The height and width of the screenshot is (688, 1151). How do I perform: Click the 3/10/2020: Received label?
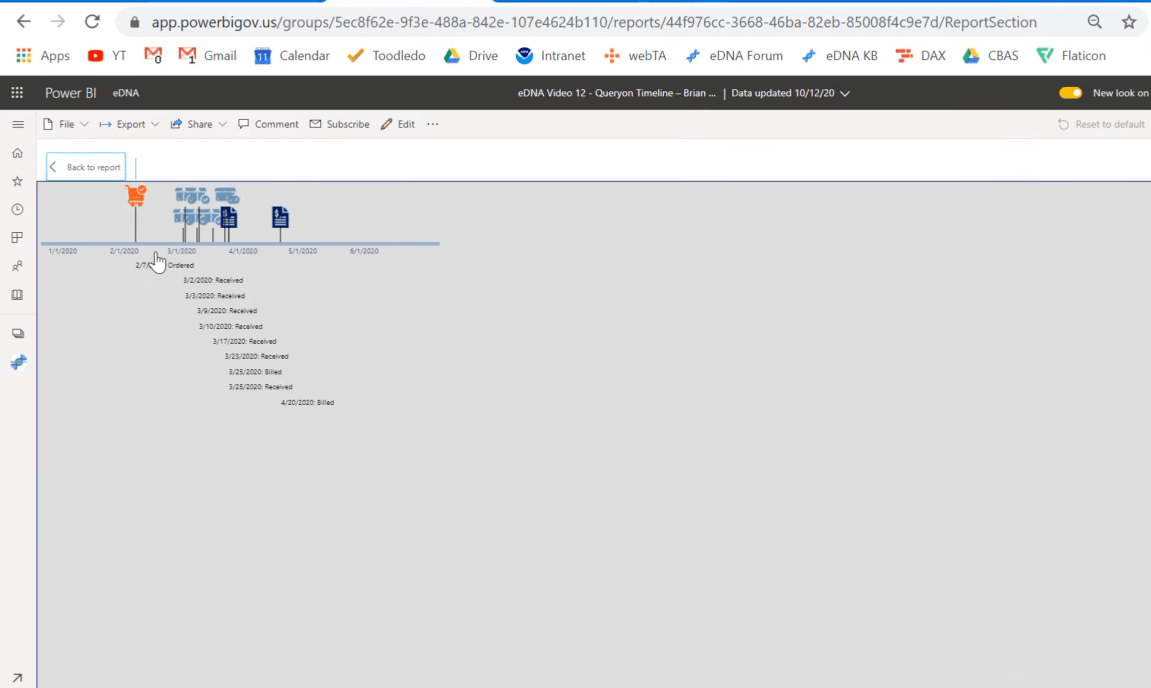click(x=230, y=326)
